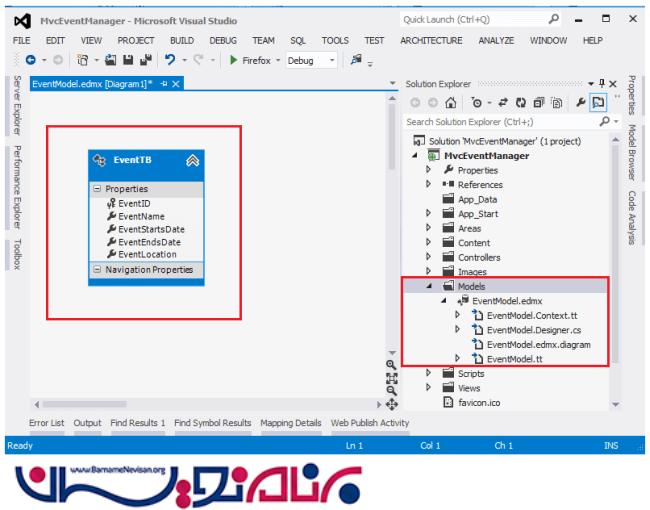Open the DEBUG menu
Screen dimensions: 650x510
point(223,40)
